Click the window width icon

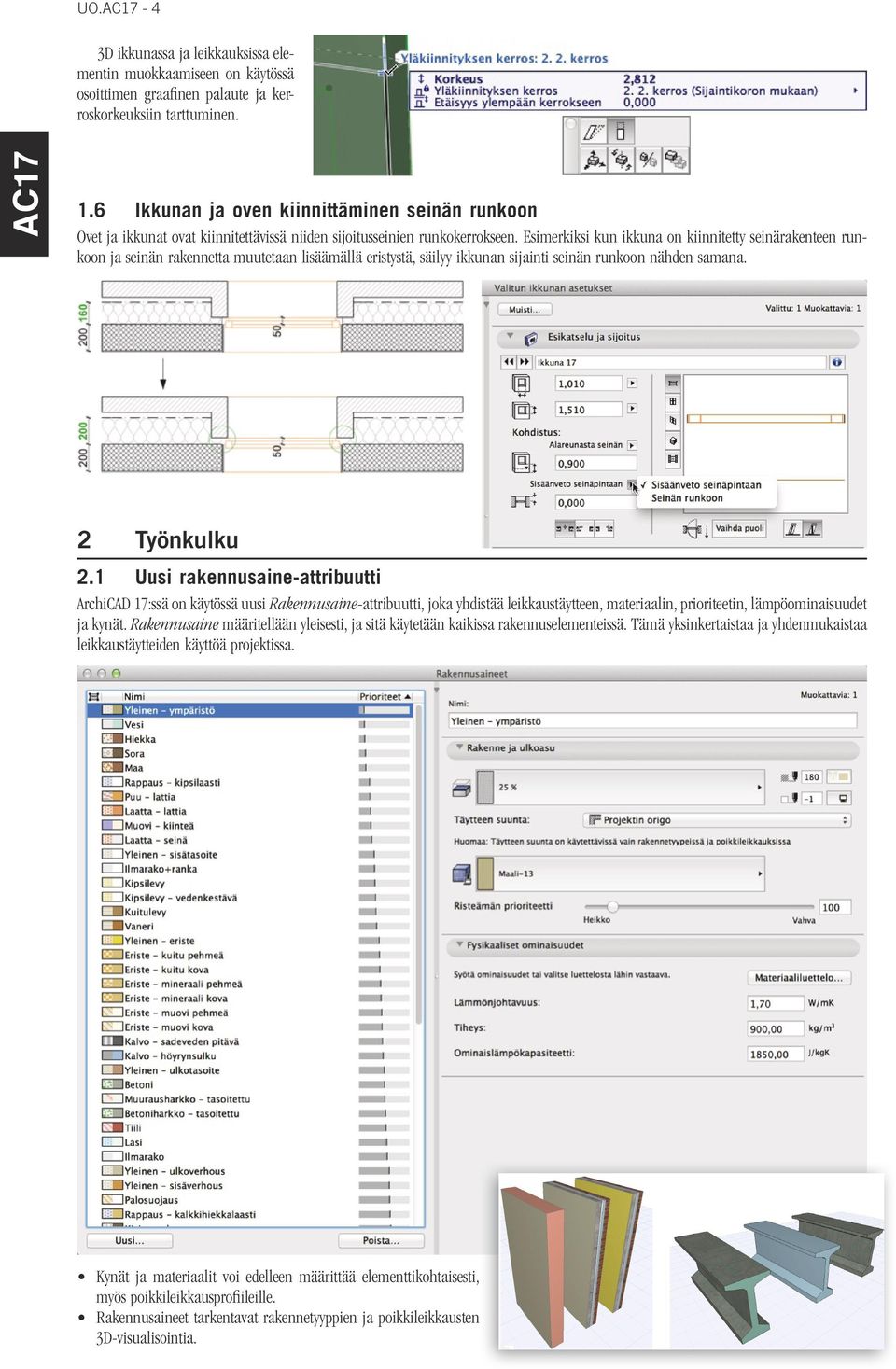coord(521,384)
